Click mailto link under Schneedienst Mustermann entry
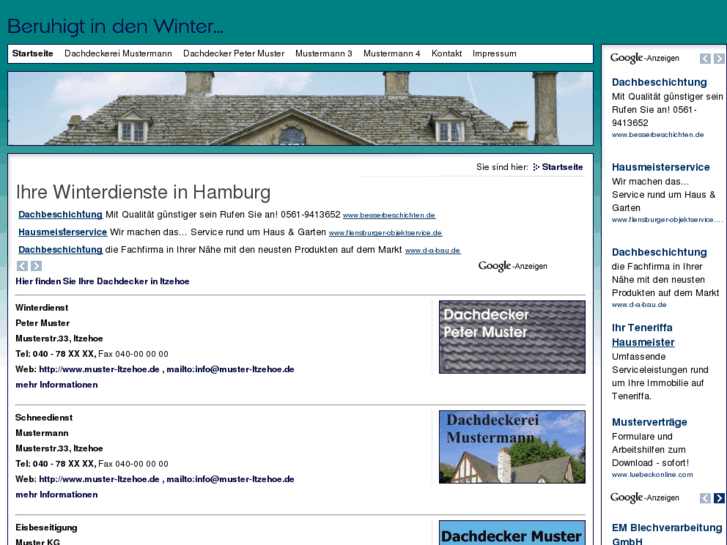The width and height of the screenshot is (727, 545). 230,479
